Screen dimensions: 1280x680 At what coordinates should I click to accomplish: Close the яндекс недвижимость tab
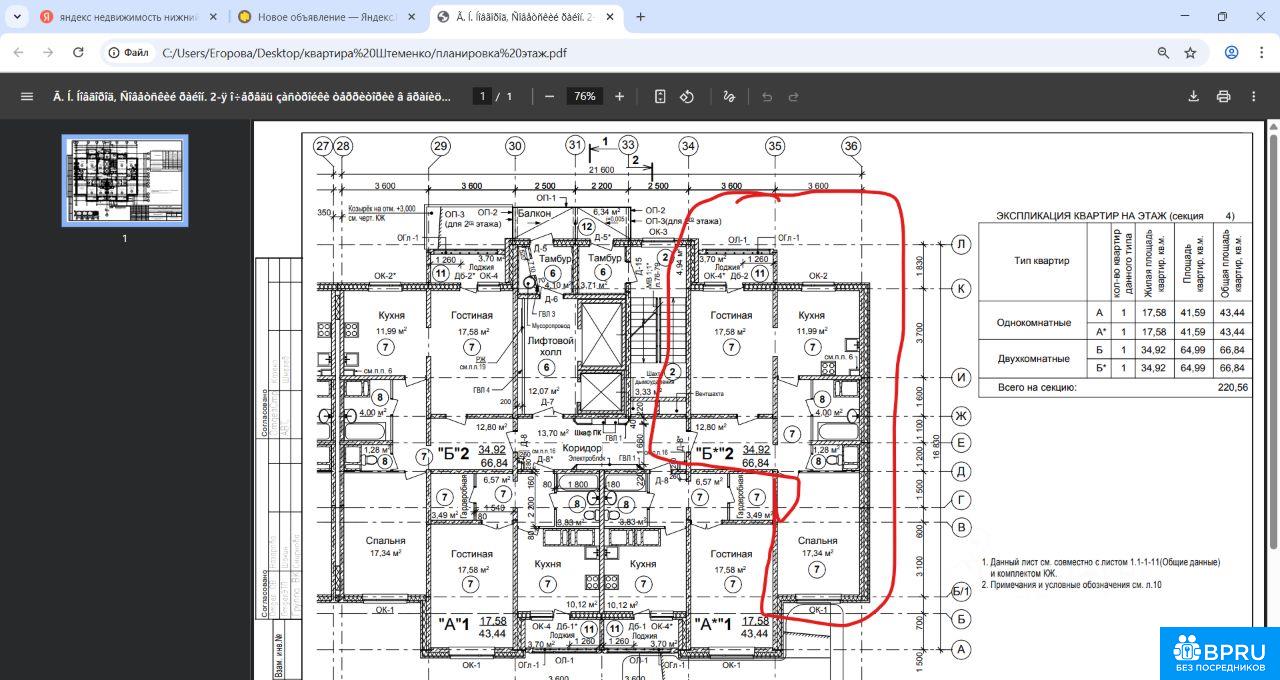coord(212,17)
